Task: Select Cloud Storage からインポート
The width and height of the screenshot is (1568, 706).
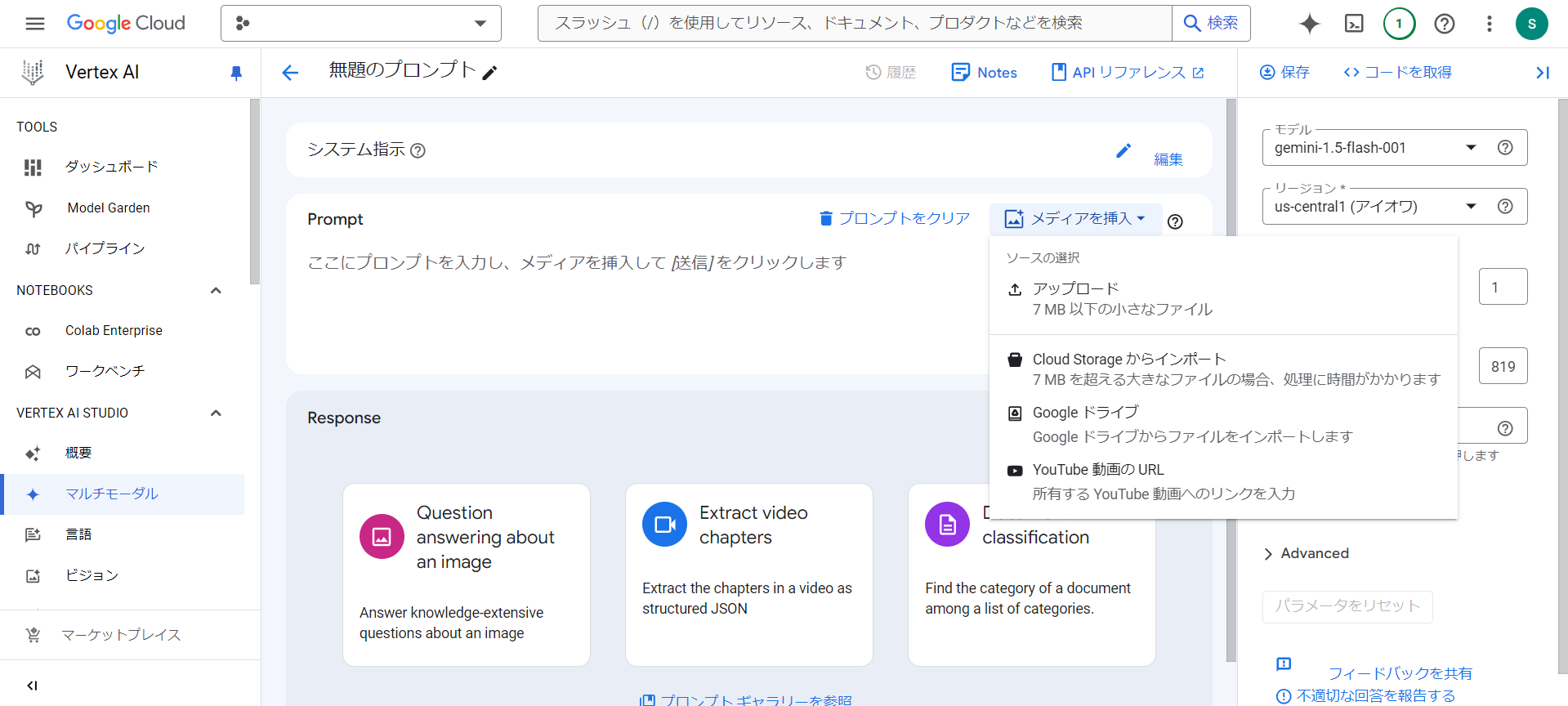Action: coord(1223,369)
